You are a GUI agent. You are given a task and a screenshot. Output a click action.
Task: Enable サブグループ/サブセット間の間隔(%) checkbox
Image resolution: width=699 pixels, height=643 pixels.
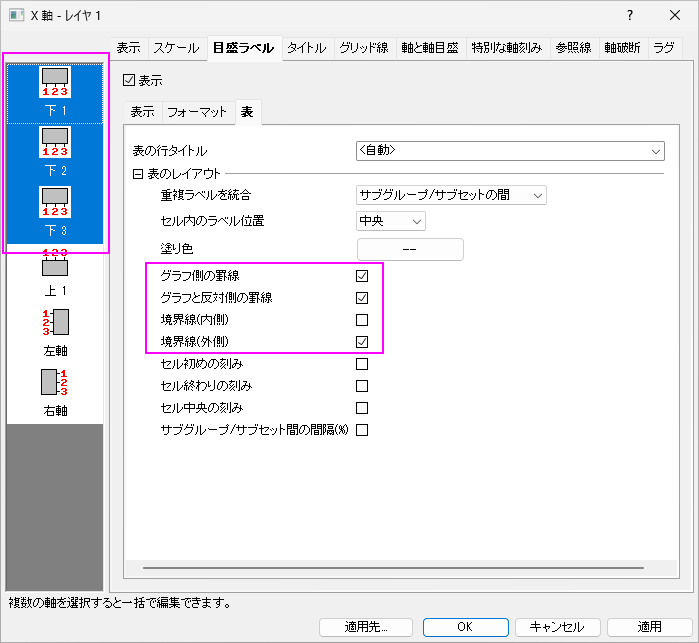[x=362, y=430]
